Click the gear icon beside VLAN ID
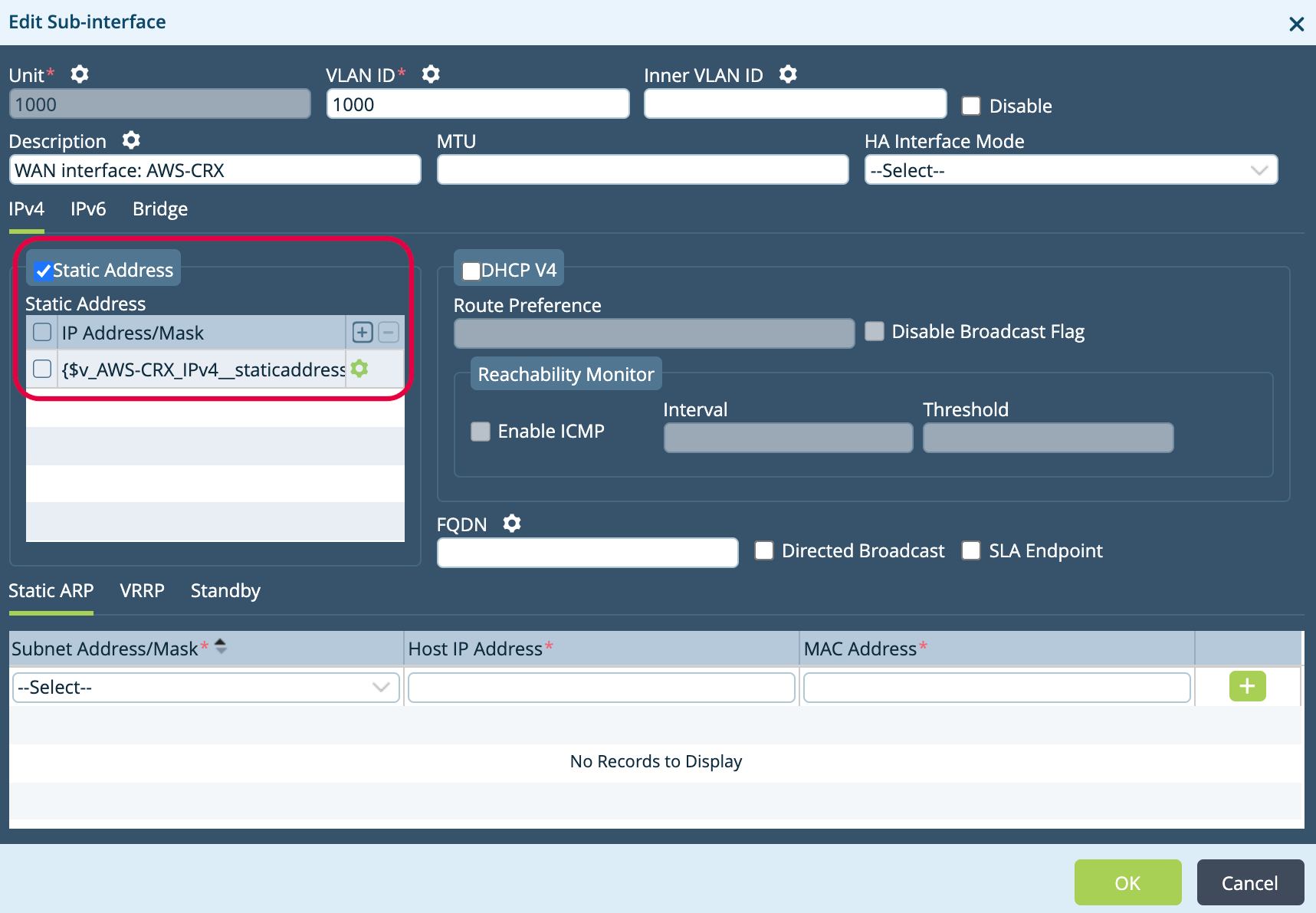Image resolution: width=1316 pixels, height=913 pixels. click(431, 74)
